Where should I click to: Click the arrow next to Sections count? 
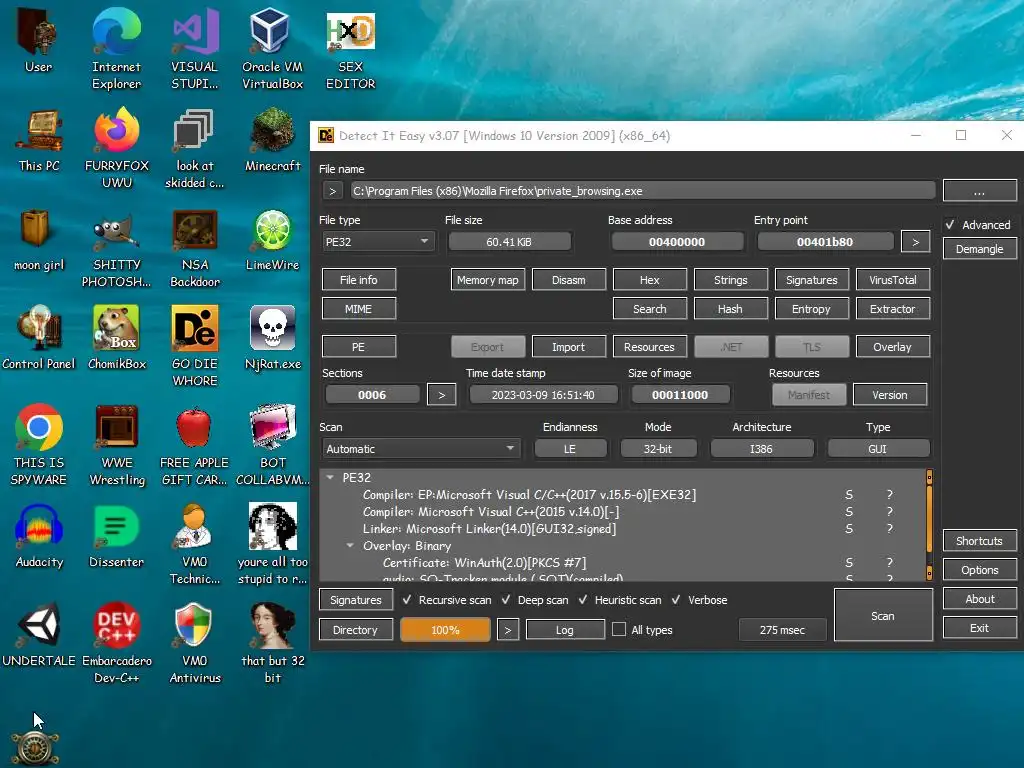click(441, 394)
